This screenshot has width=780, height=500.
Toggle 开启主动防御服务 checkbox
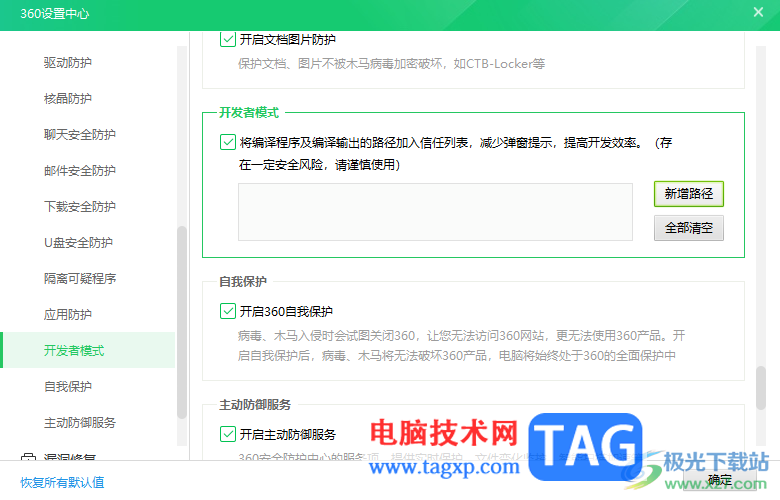(228, 434)
